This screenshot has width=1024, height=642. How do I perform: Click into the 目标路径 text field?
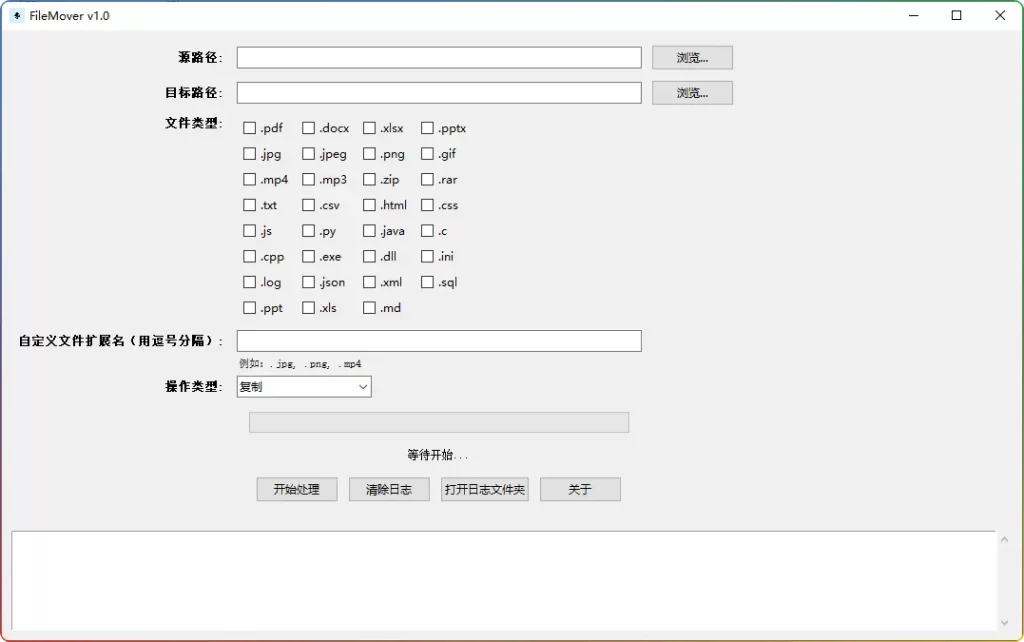pos(439,93)
